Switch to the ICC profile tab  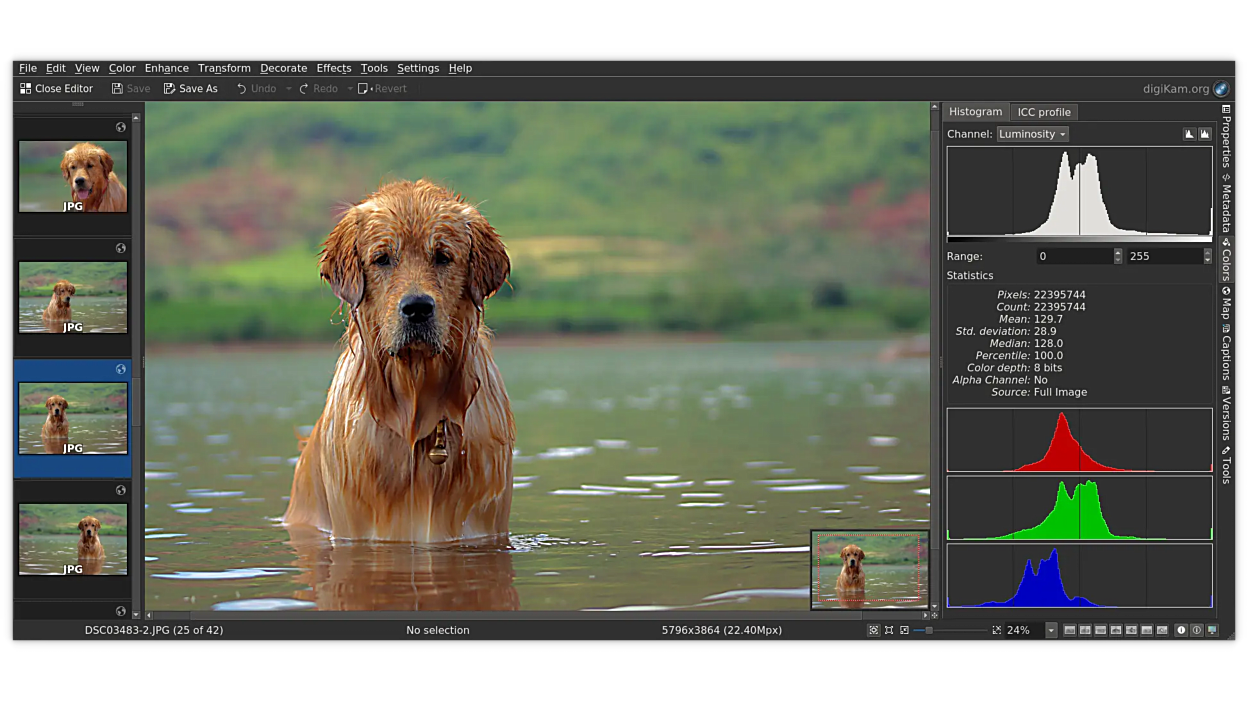pos(1043,112)
